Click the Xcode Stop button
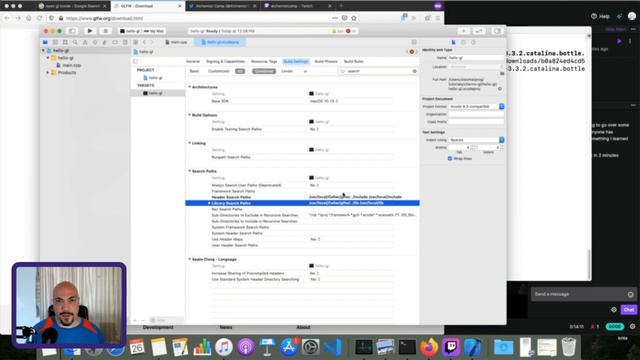 105,31
